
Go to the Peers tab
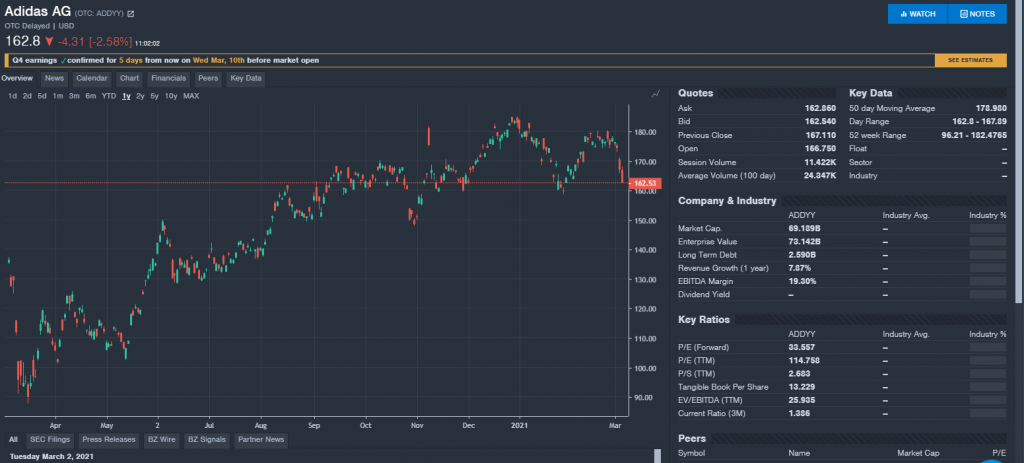[x=208, y=78]
